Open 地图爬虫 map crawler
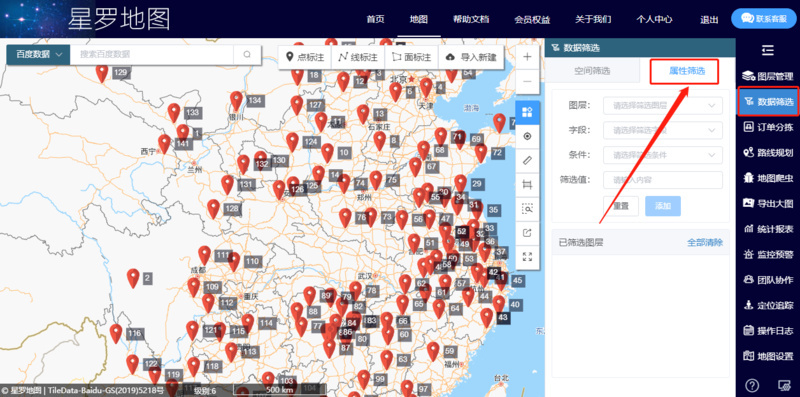The width and height of the screenshot is (800, 397). pos(768,178)
